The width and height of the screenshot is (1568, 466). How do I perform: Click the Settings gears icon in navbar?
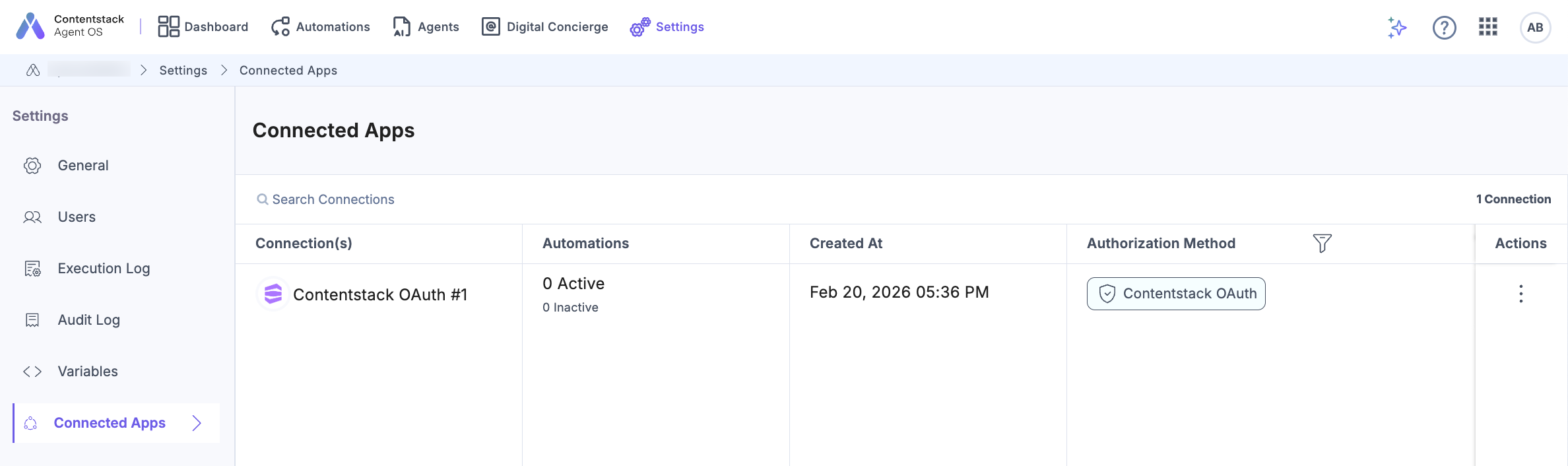coord(640,27)
